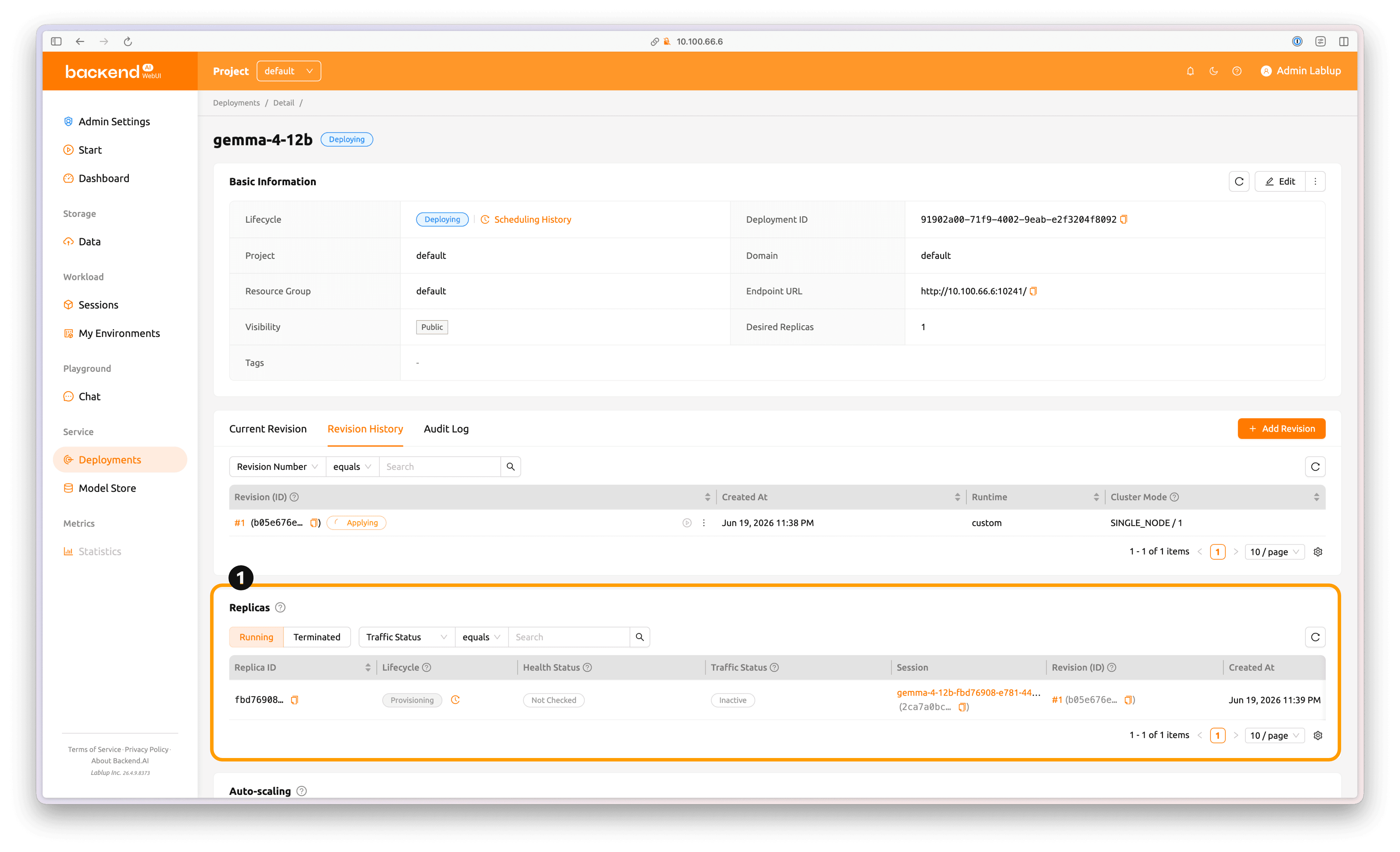The width and height of the screenshot is (1400, 852).
Task: Run the revision search with magnifier icon
Action: tap(511, 467)
